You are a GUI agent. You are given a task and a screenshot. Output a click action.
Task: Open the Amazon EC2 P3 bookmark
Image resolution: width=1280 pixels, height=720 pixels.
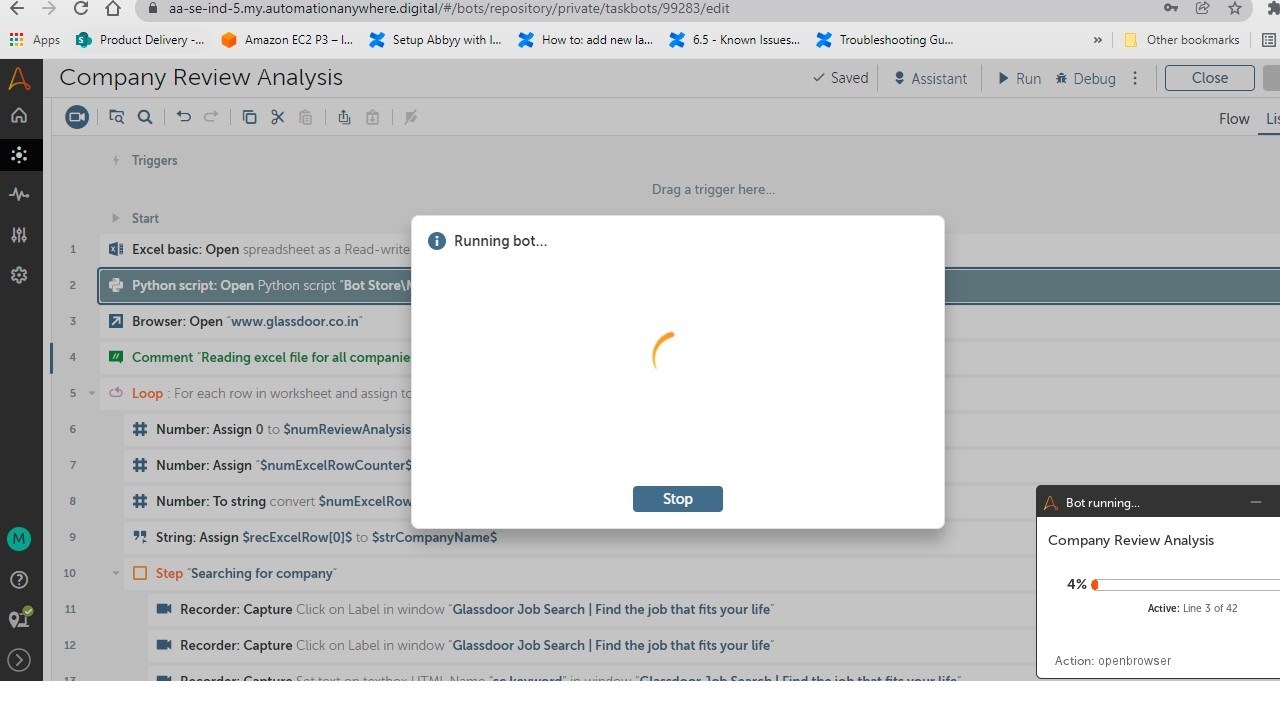click(x=287, y=40)
